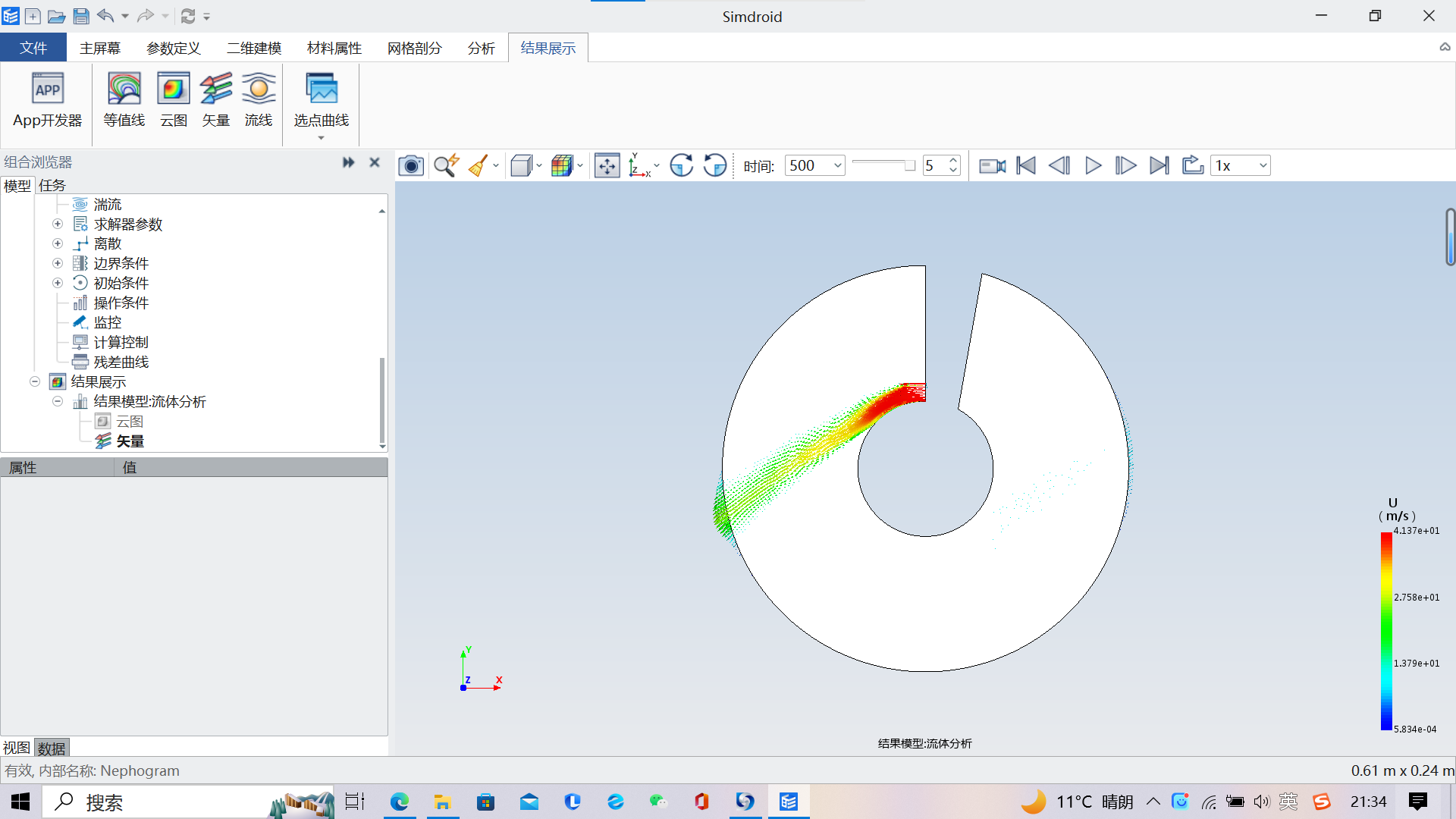The height and width of the screenshot is (819, 1456).
Task: Switch to the 主屏幕 tab
Action: point(100,48)
